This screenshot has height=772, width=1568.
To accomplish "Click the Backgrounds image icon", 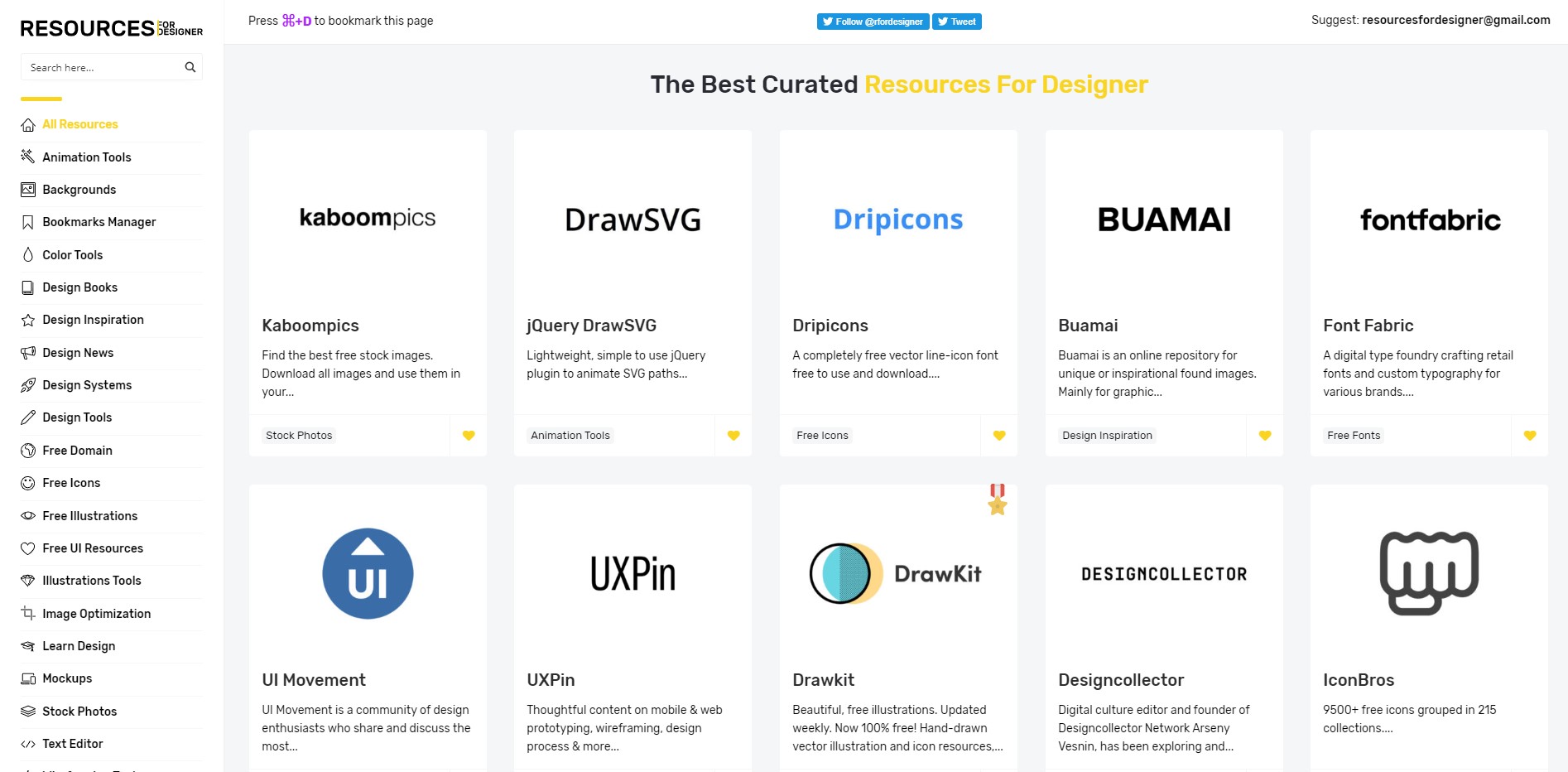I will click(x=28, y=190).
